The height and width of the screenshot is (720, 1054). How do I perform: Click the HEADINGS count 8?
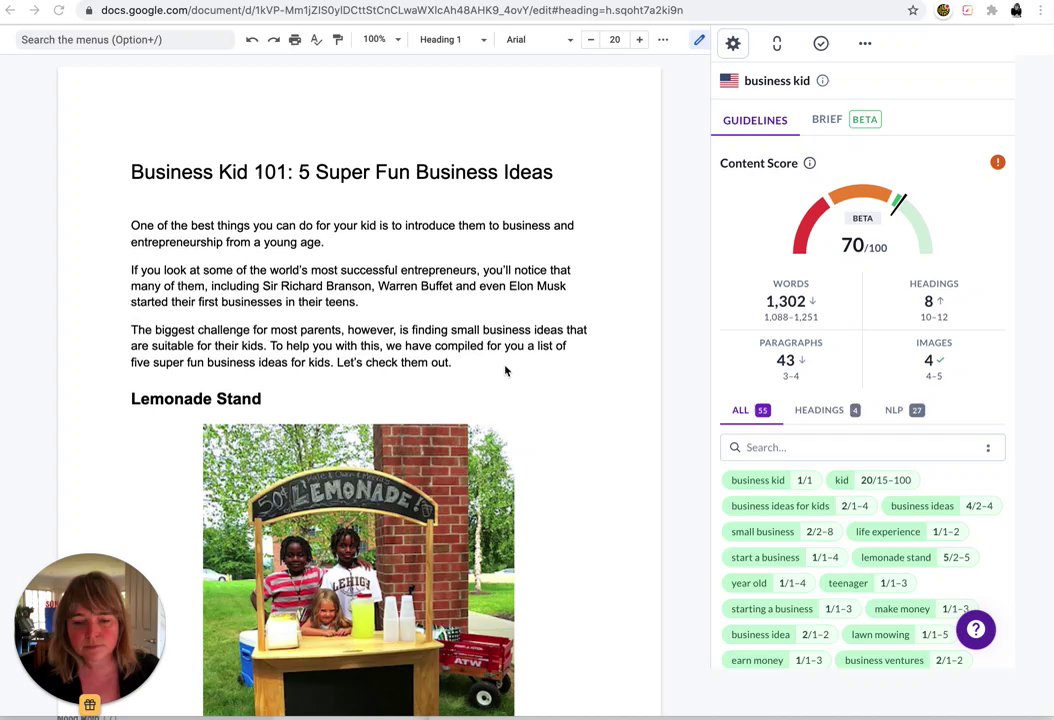(x=928, y=301)
